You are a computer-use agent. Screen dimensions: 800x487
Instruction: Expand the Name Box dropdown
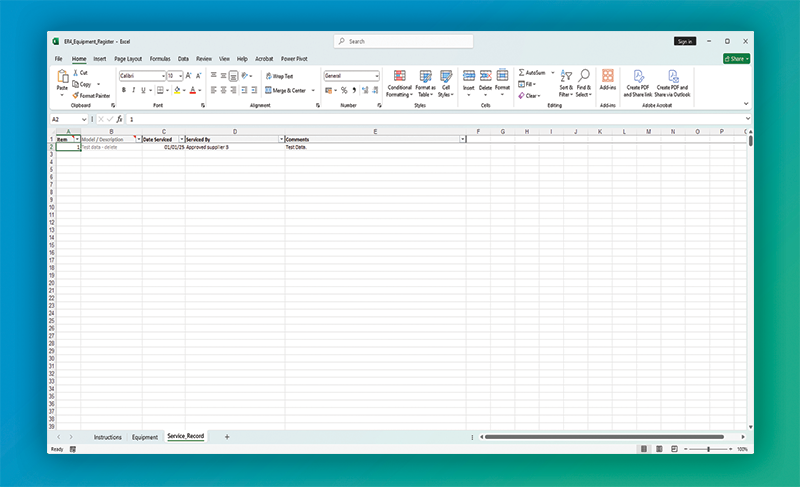(84, 119)
